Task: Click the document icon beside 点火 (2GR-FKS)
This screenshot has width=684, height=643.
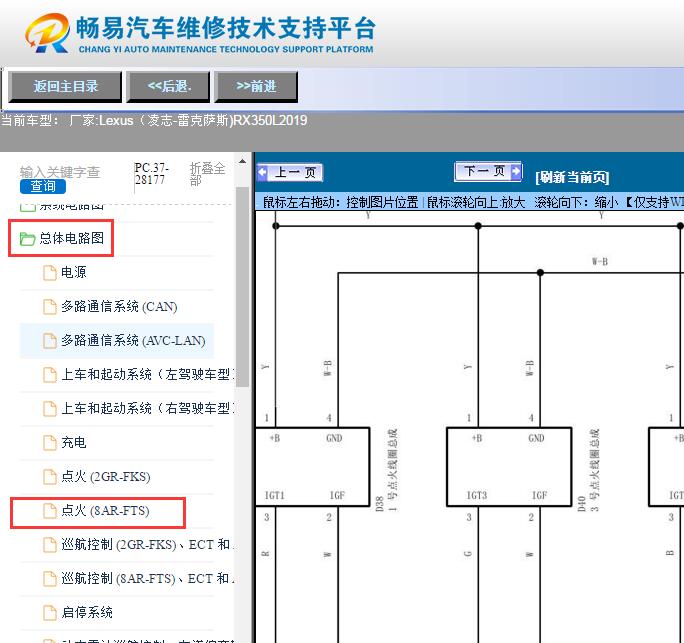Action: (50, 477)
